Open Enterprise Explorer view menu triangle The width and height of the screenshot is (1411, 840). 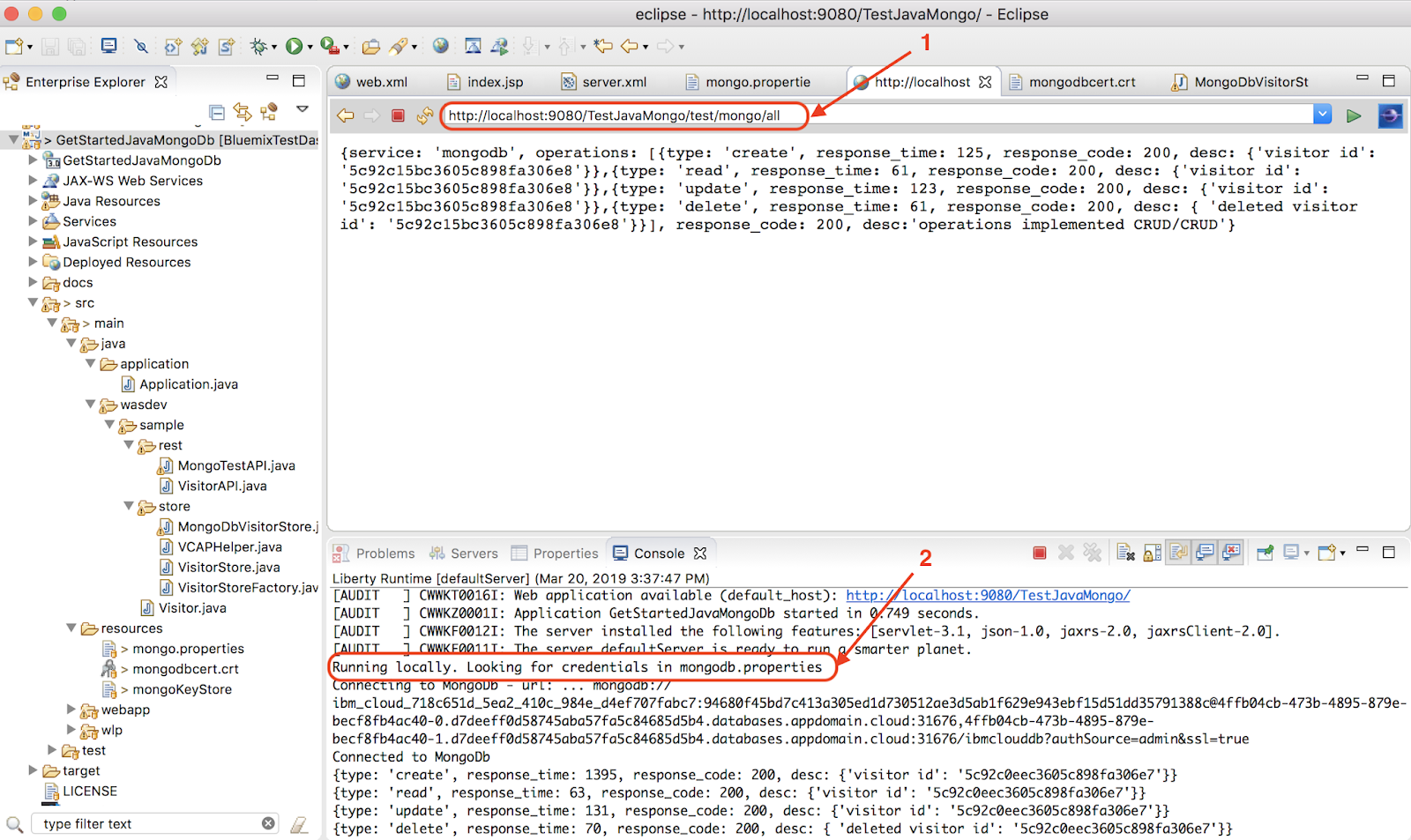[302, 109]
